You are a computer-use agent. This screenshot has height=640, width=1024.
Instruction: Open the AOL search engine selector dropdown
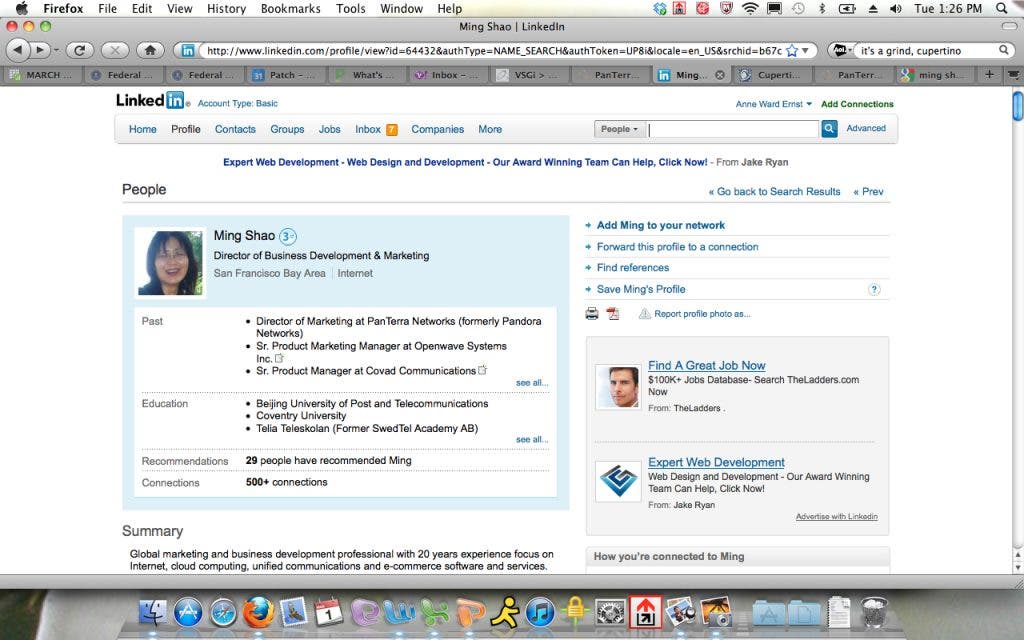pos(842,50)
